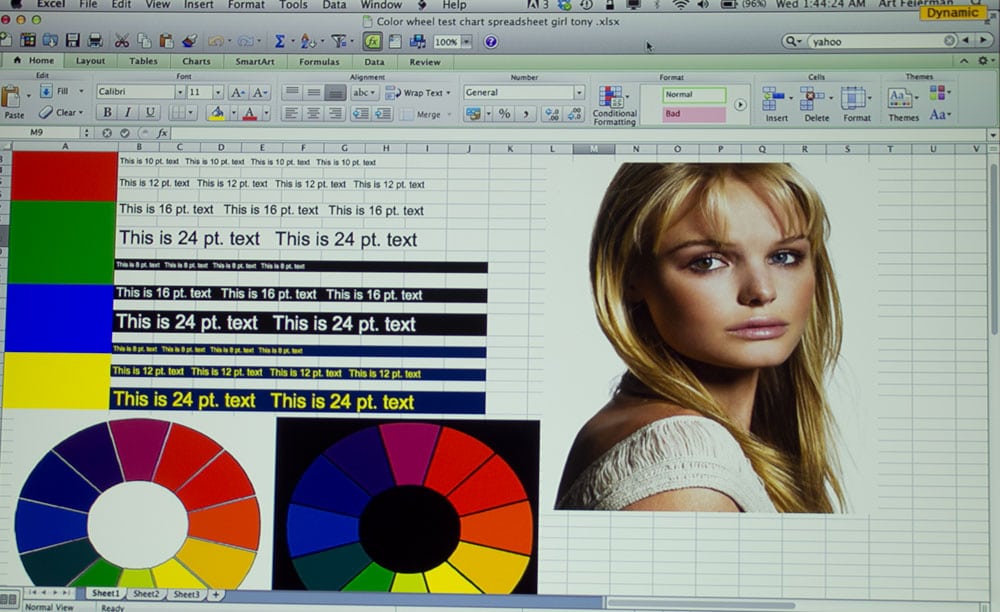Screen dimensions: 1000x612
Task: Open Excel Help with the question mark
Action: [490, 42]
